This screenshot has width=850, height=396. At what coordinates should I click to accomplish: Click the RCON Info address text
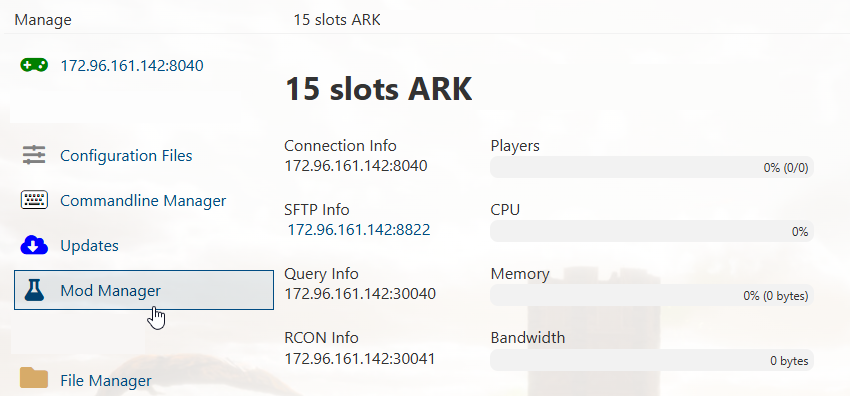tap(360, 358)
